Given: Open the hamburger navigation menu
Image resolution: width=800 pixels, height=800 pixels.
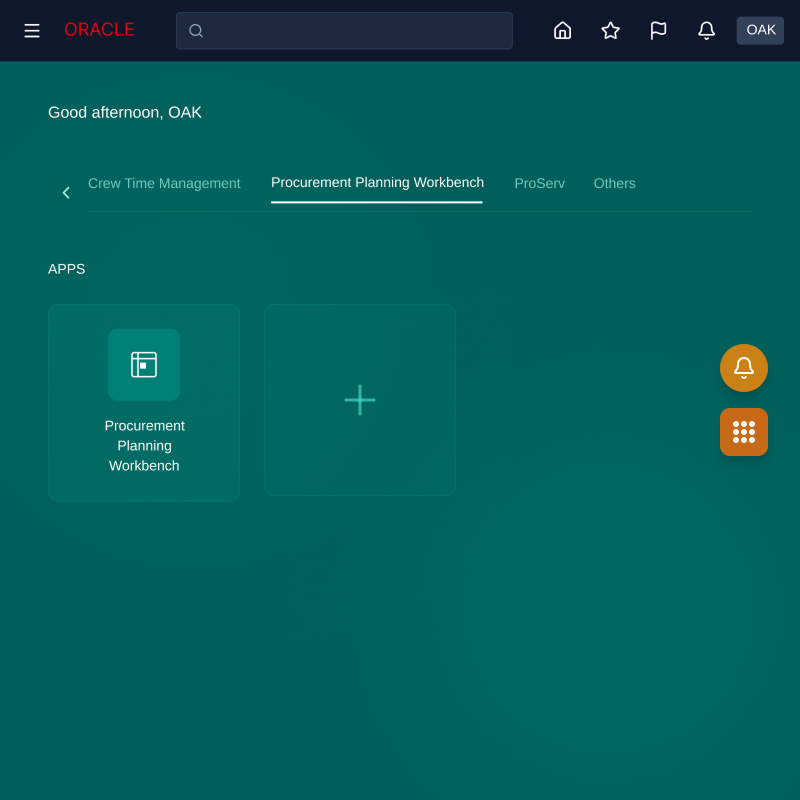Looking at the screenshot, I should point(32,31).
